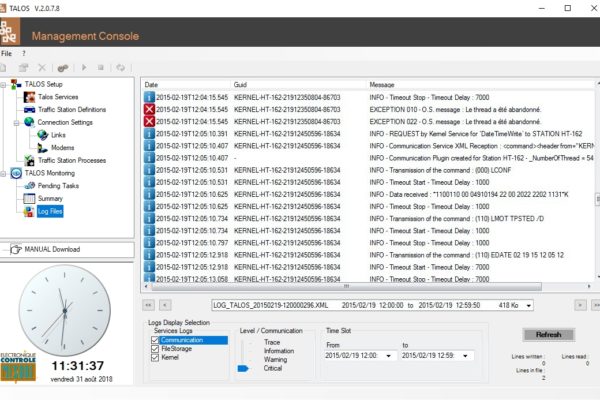Click the New document toolbar icon
The image size is (600, 400).
pos(3,68)
